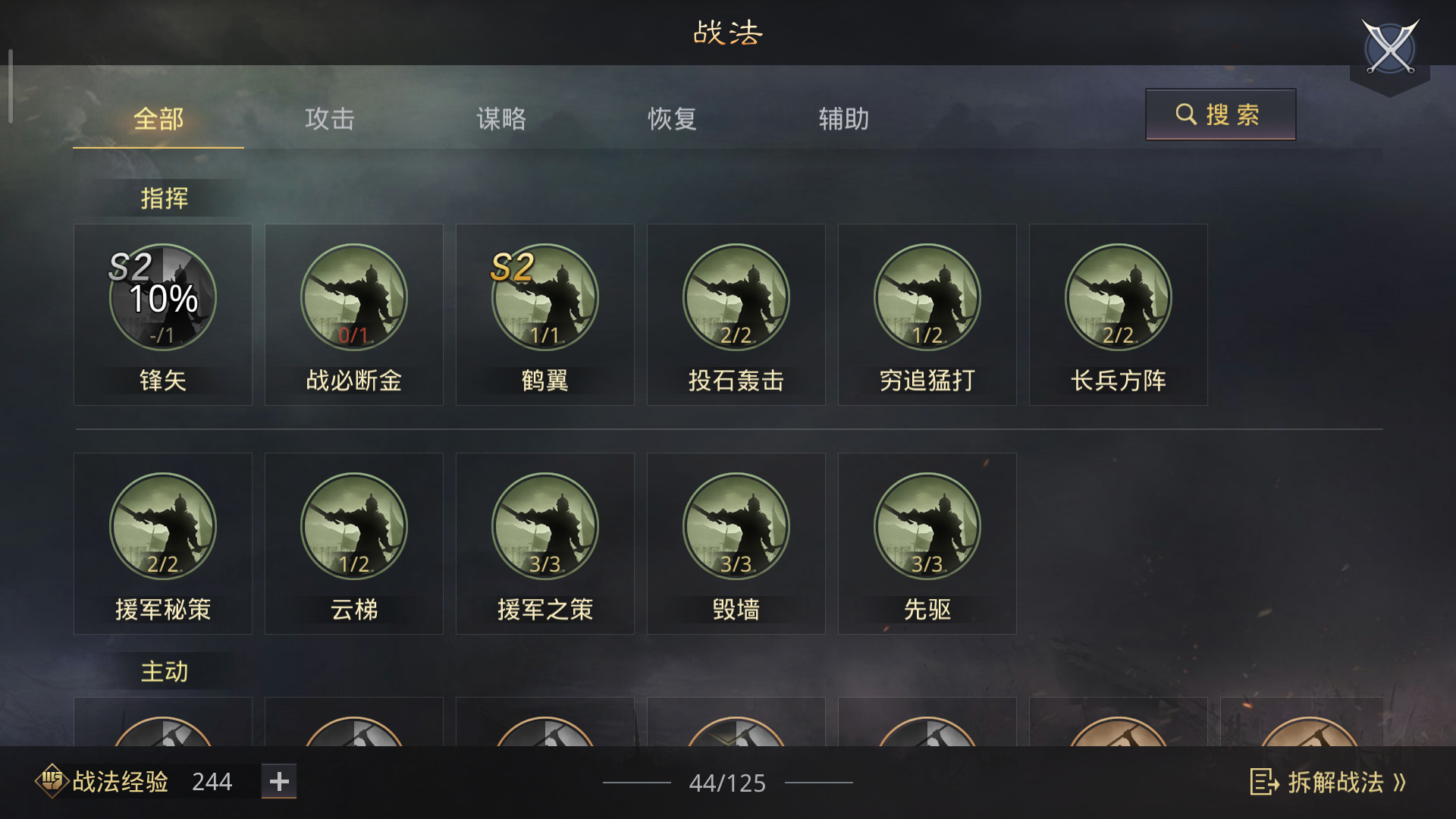The width and height of the screenshot is (1456, 819).
Task: Select the 援军之策 tactic icon
Action: pos(545,526)
